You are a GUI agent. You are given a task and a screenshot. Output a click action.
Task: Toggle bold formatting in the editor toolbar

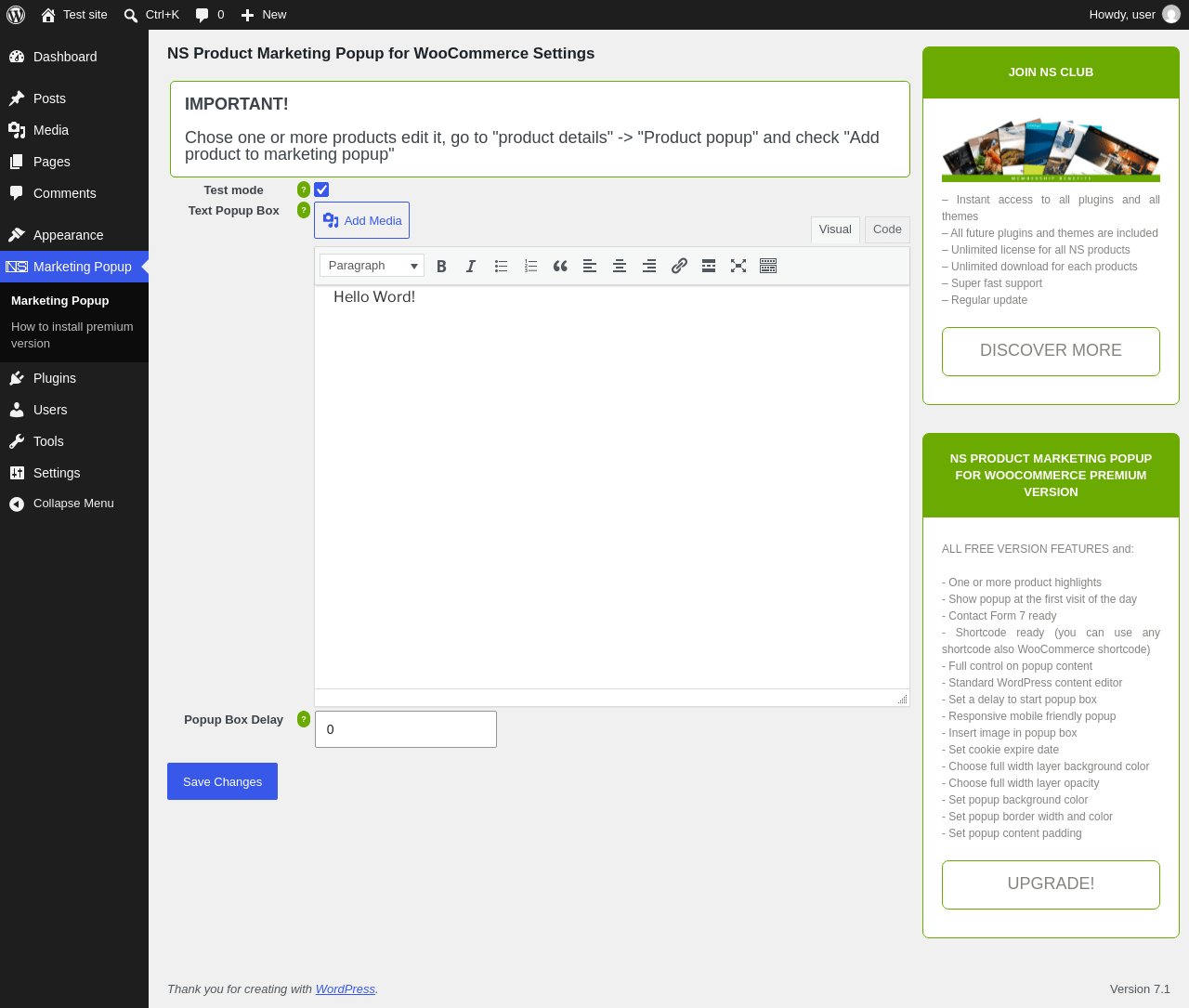pyautogui.click(x=441, y=266)
